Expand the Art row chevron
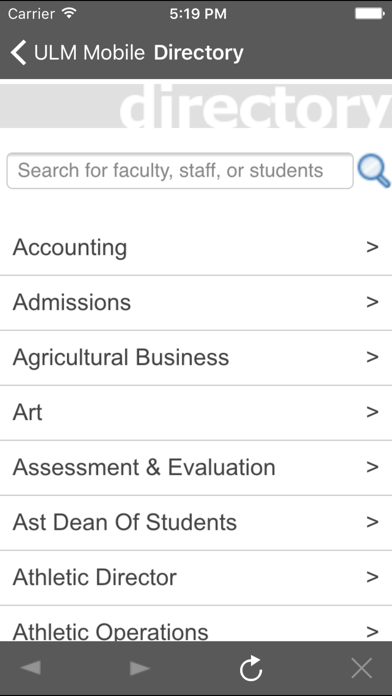392x696 pixels. pyautogui.click(x=372, y=412)
